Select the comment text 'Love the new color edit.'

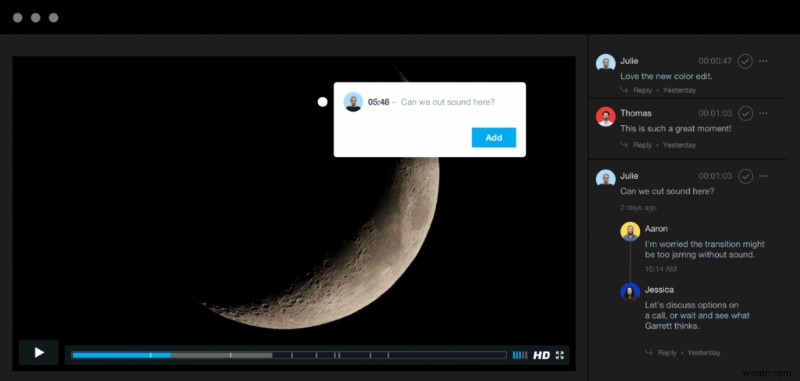pyautogui.click(x=666, y=77)
